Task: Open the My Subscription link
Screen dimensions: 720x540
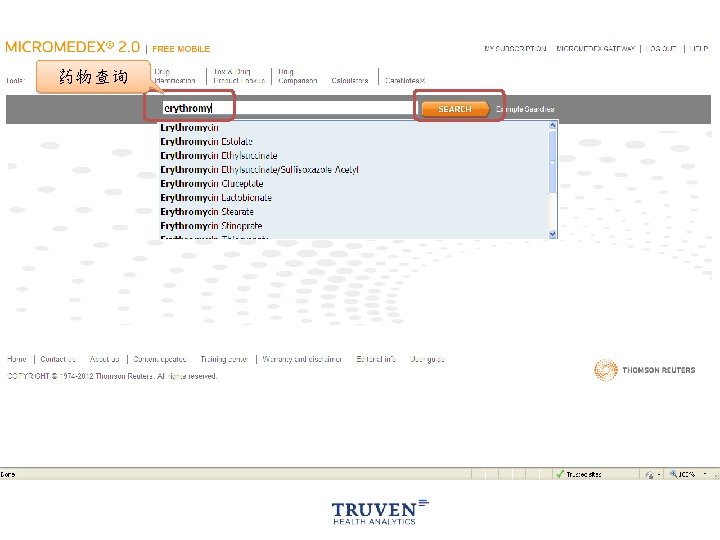Action: (x=515, y=48)
